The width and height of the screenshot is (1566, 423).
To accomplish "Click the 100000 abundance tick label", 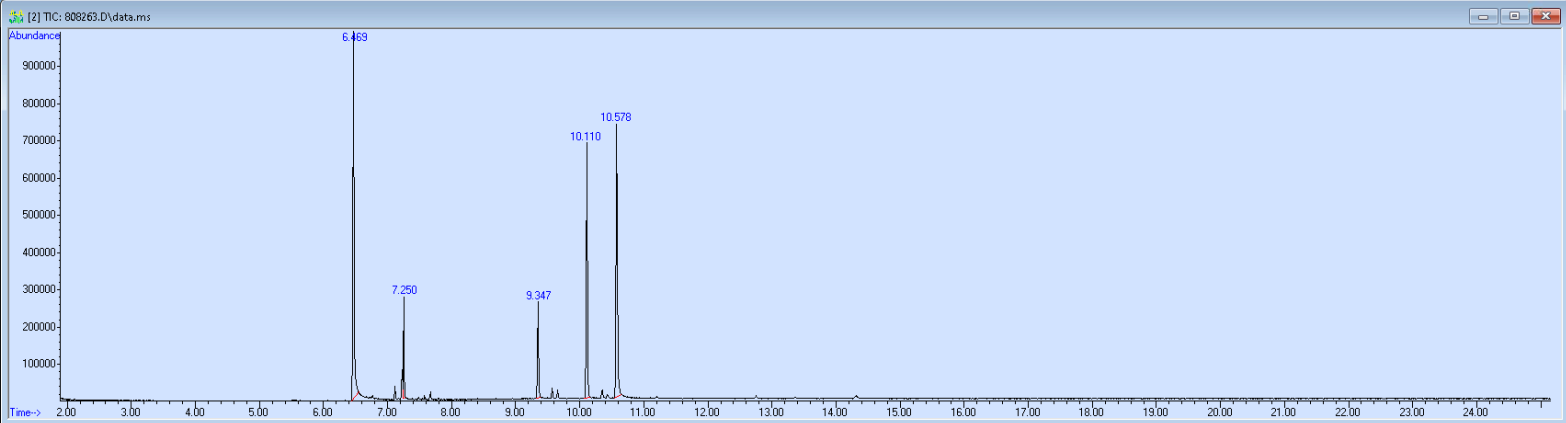I will coord(38,364).
